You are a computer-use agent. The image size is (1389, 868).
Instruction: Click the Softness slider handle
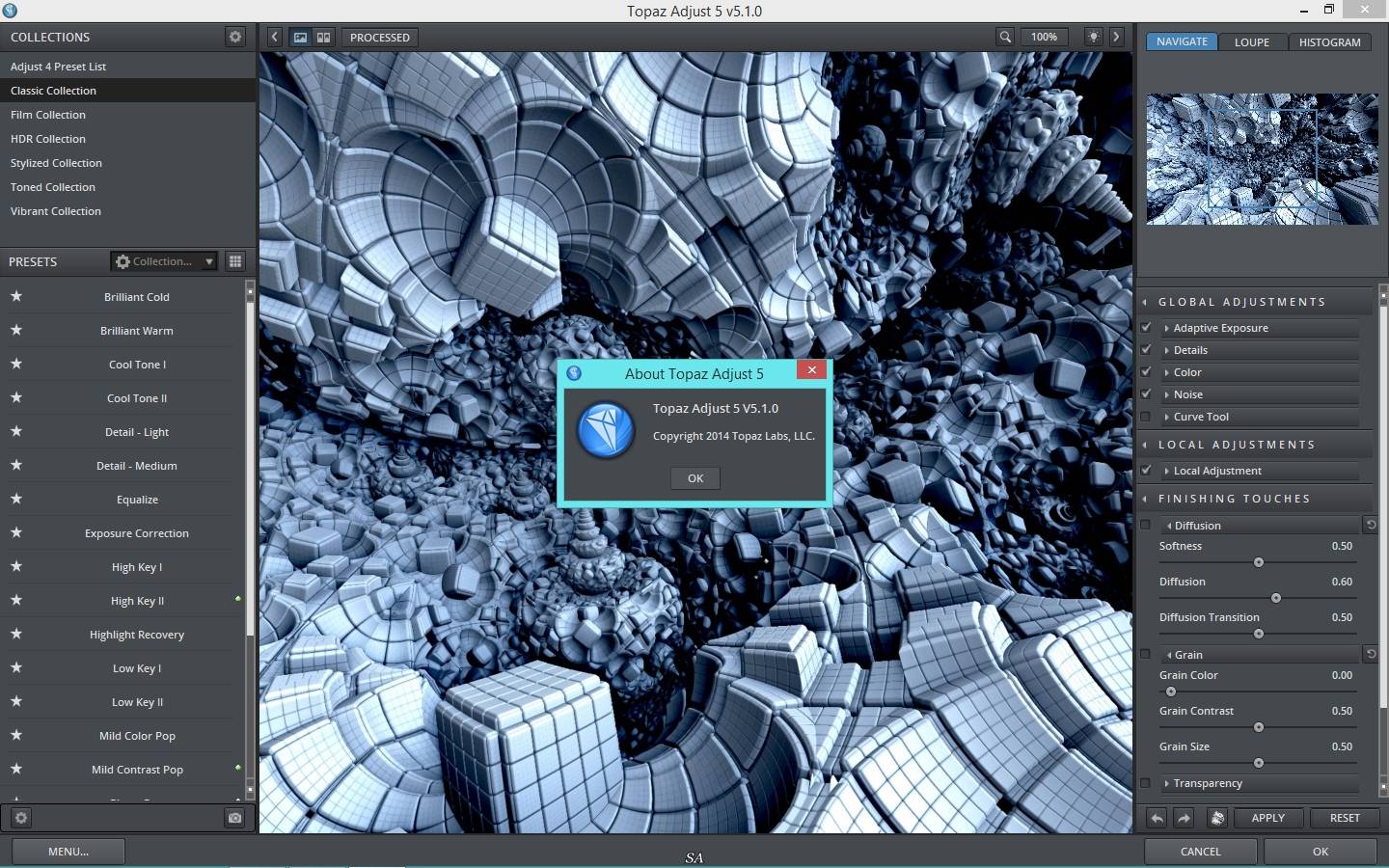coord(1259,562)
